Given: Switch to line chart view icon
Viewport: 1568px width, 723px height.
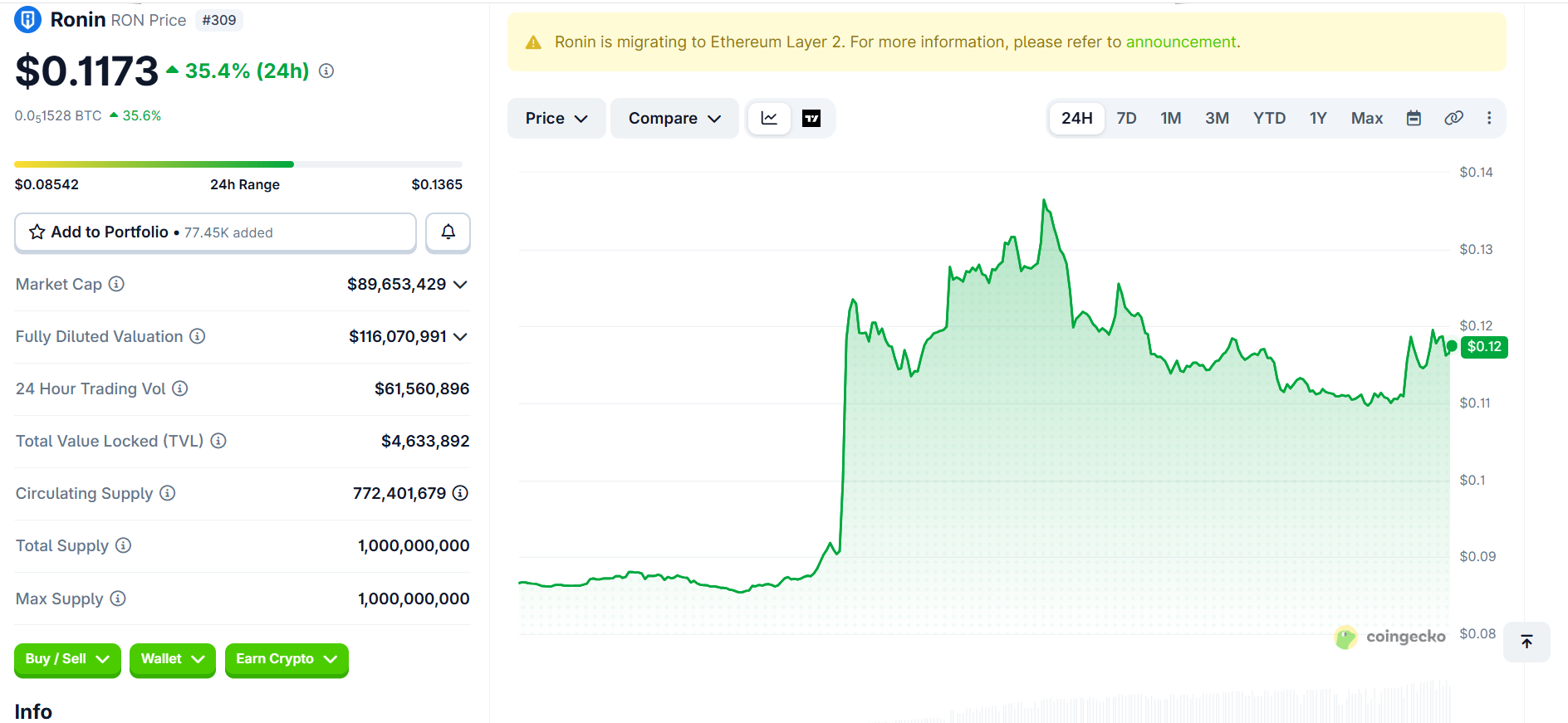Looking at the screenshot, I should (x=769, y=119).
